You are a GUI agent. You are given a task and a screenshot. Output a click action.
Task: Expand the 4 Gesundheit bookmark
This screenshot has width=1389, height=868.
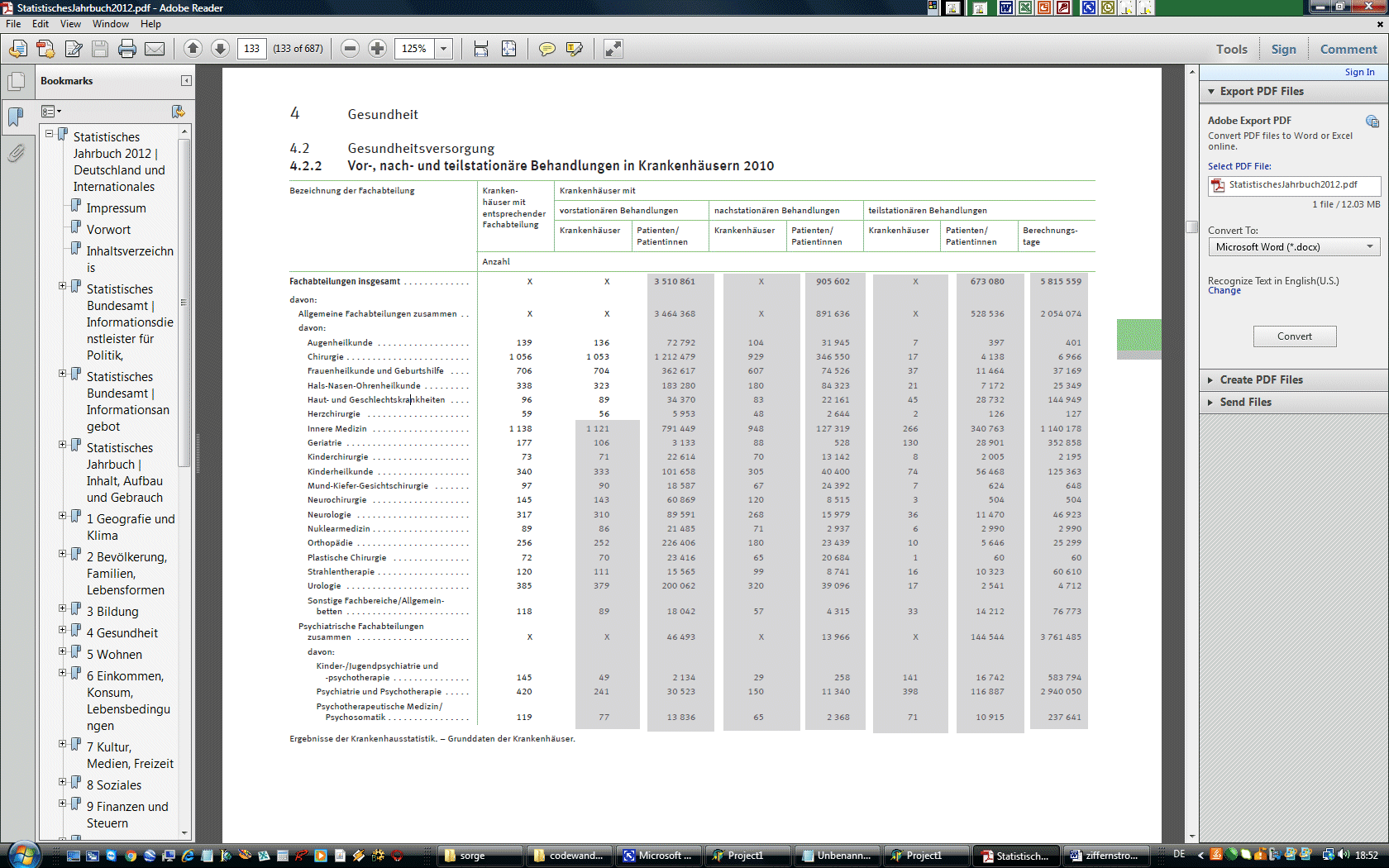(63, 629)
